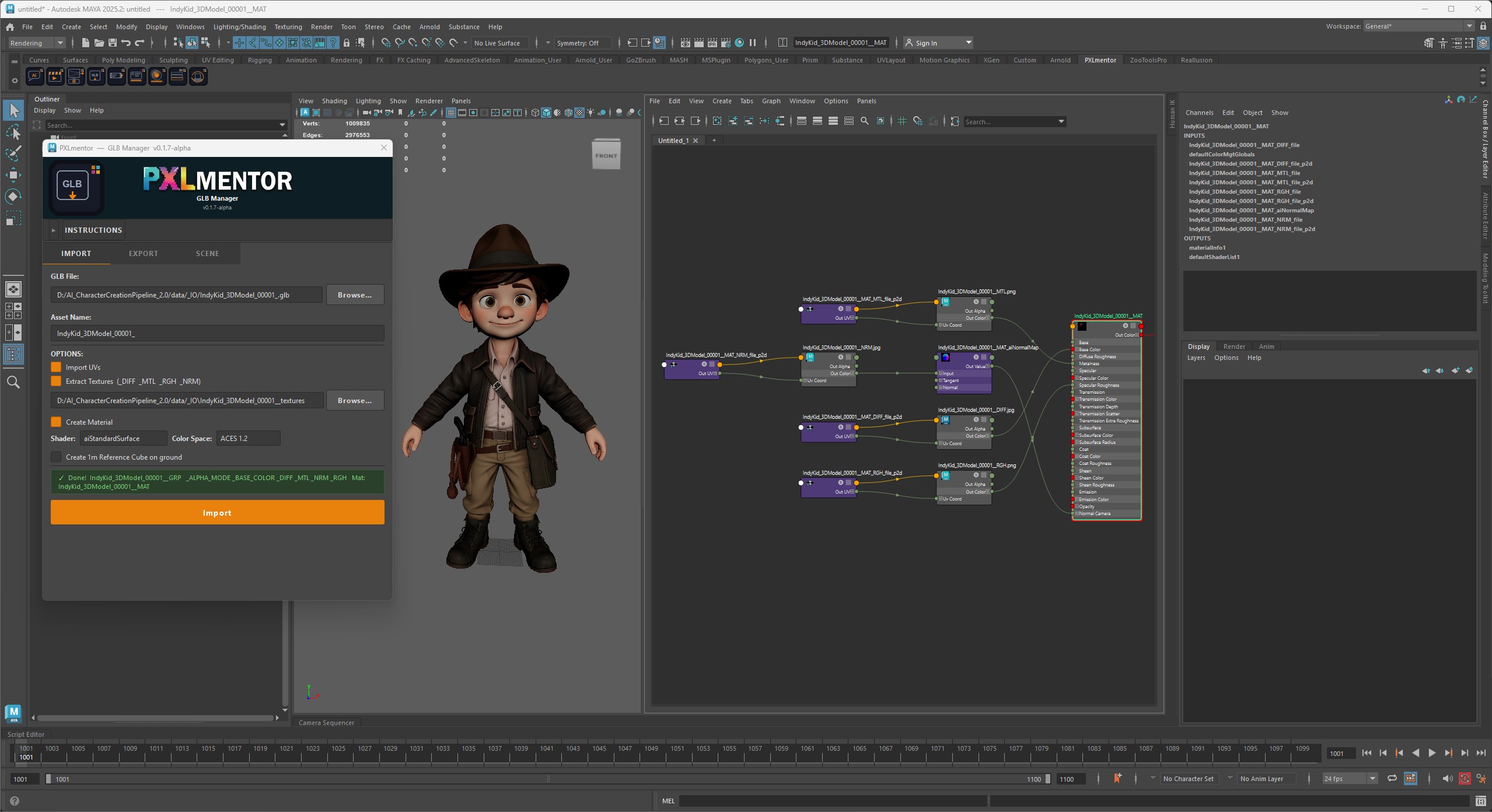The image size is (1492, 812).
Task: Toggle the Human IK side tab
Action: (x=1172, y=114)
